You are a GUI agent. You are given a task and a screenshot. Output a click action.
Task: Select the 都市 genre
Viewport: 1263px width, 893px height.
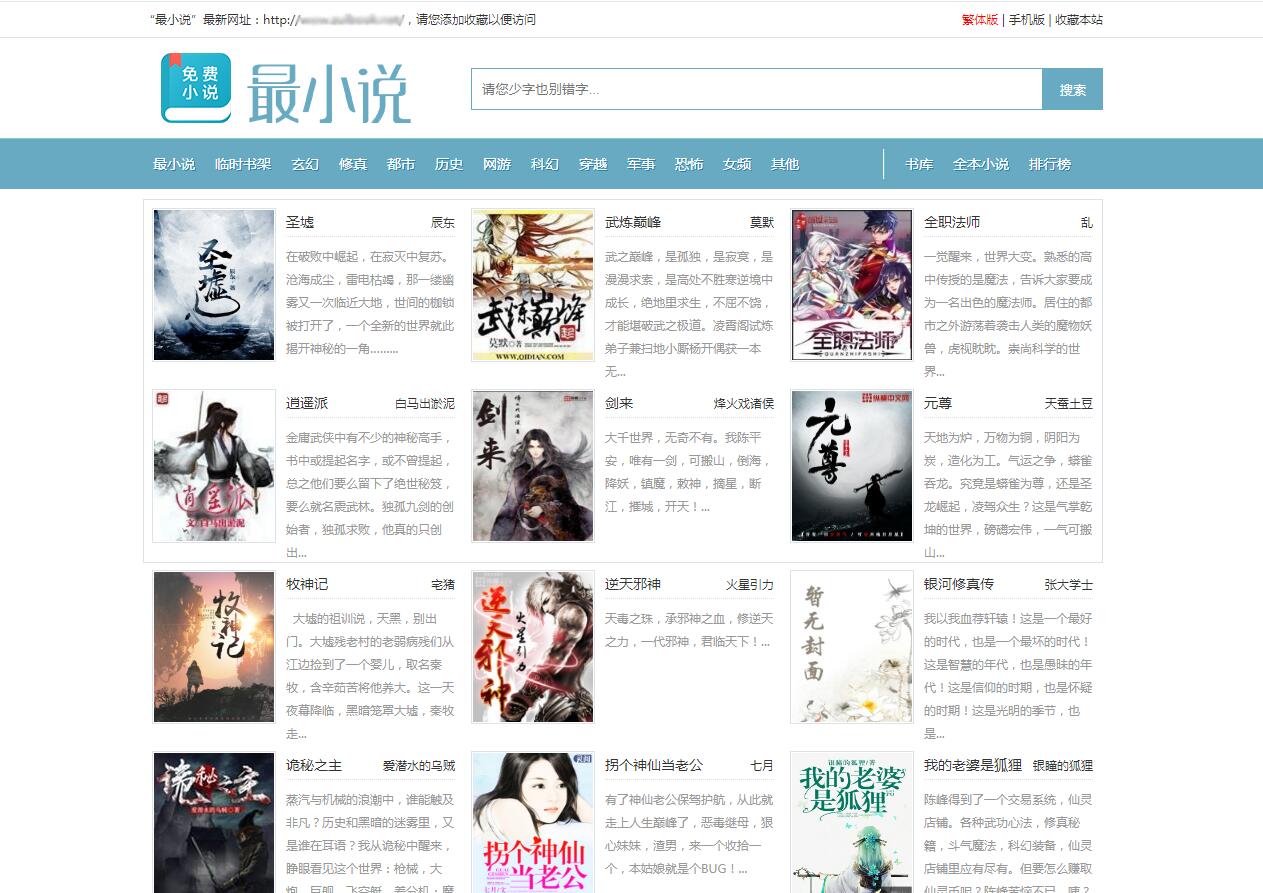[x=400, y=163]
